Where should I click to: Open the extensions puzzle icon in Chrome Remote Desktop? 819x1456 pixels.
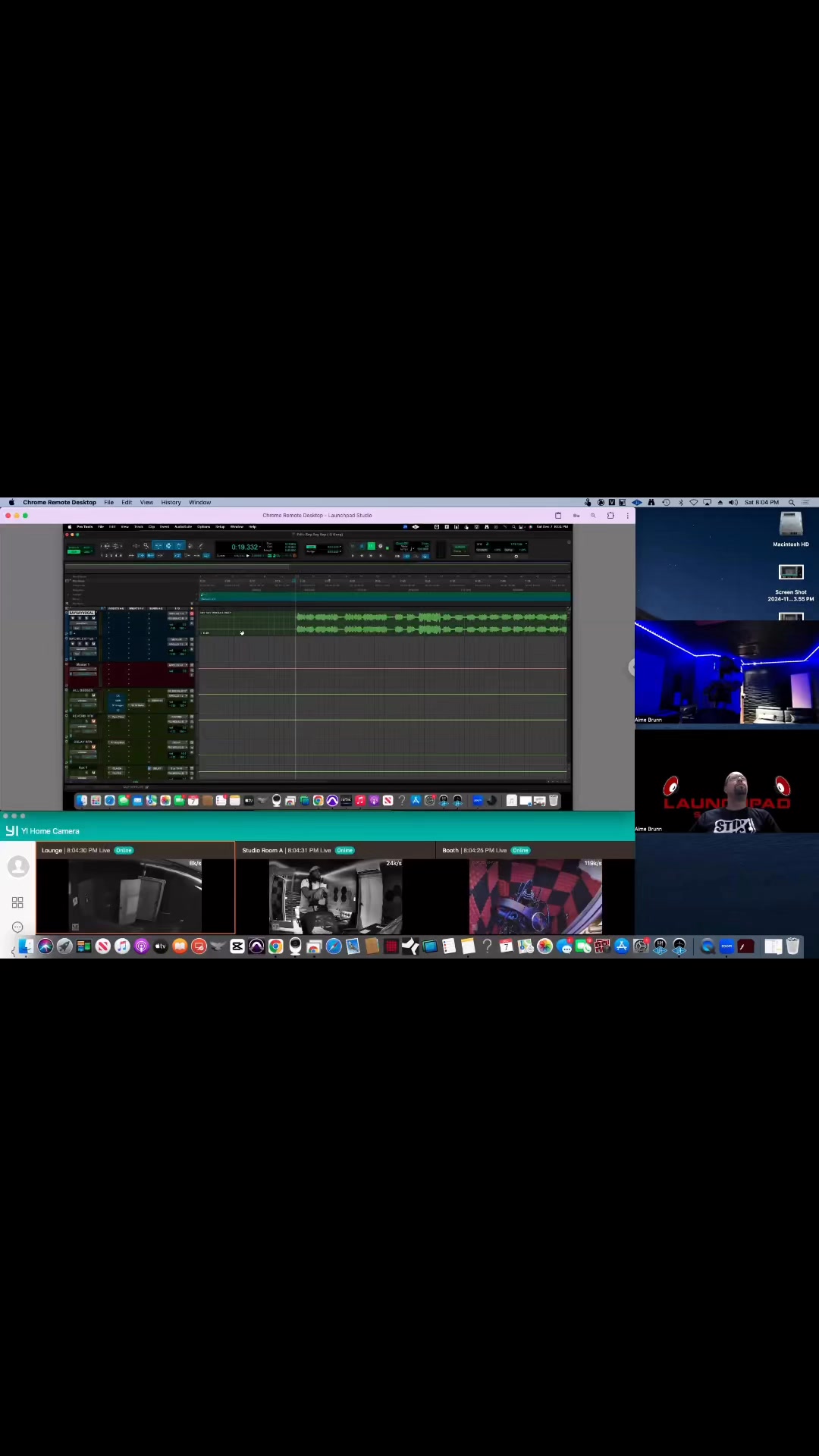(610, 516)
